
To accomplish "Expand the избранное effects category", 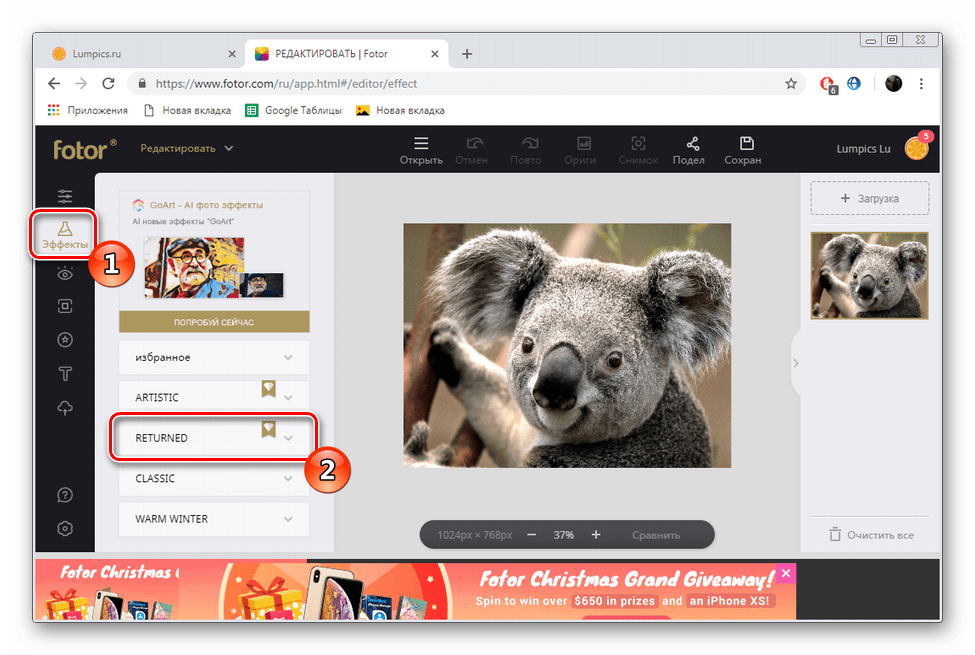I will [214, 357].
